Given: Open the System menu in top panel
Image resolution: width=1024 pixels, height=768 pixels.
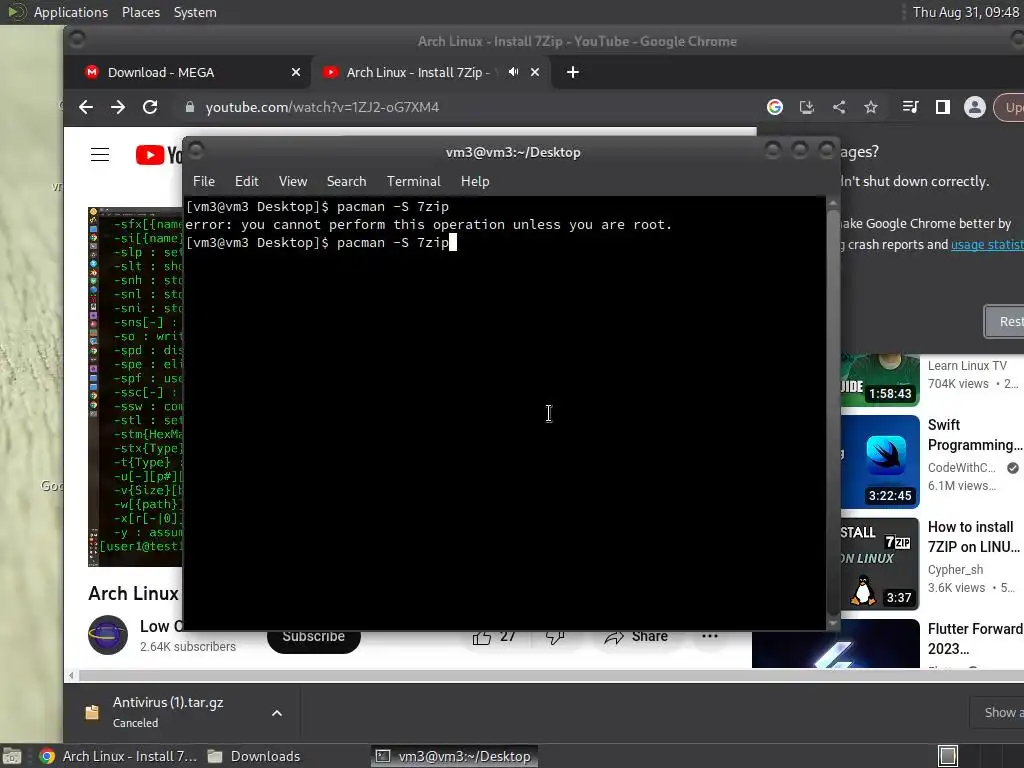Looking at the screenshot, I should (195, 12).
